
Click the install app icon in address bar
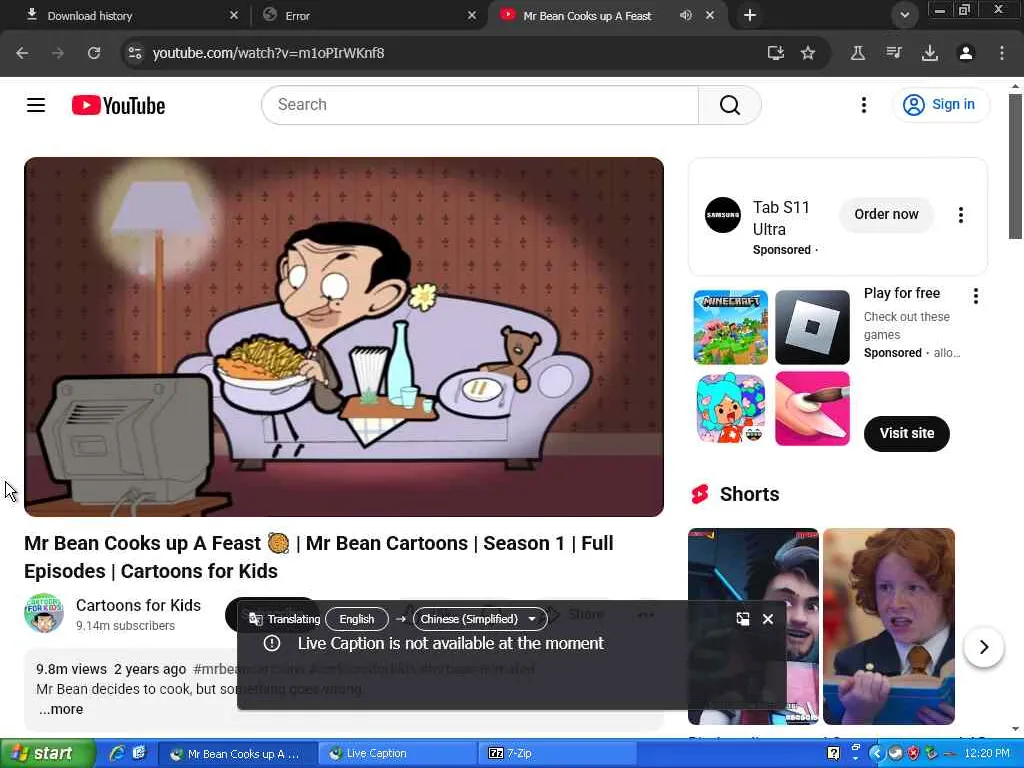point(775,53)
